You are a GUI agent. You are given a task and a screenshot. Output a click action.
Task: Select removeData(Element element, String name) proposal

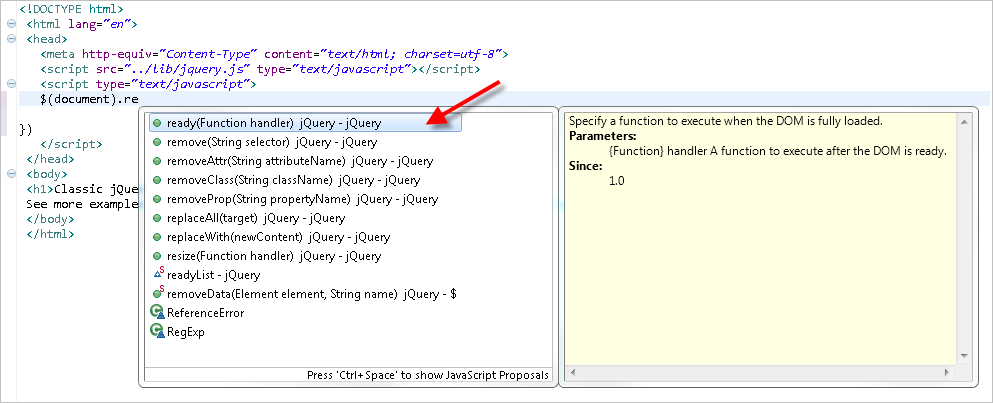(x=312, y=294)
